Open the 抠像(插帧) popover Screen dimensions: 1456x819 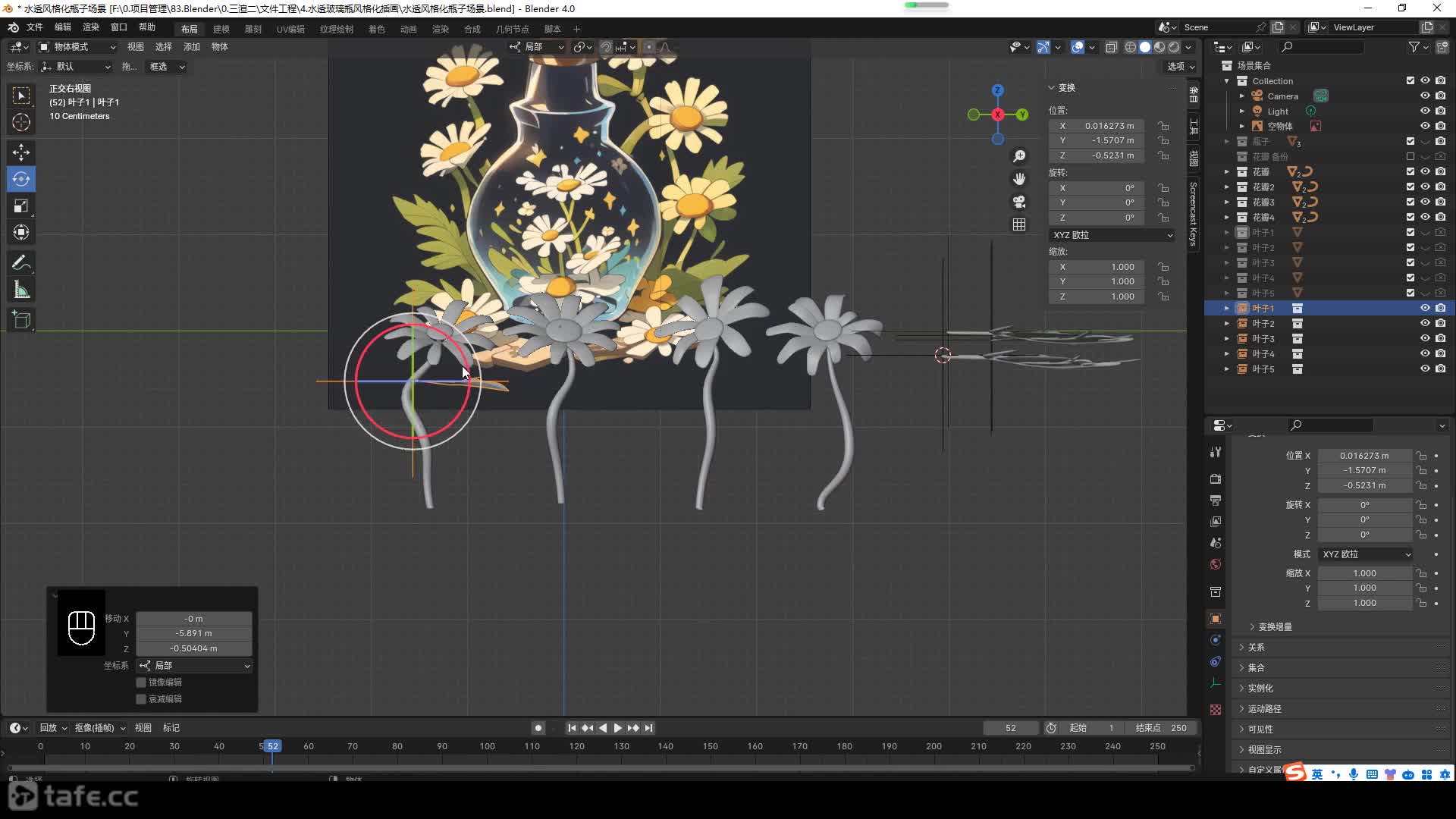coord(99,728)
